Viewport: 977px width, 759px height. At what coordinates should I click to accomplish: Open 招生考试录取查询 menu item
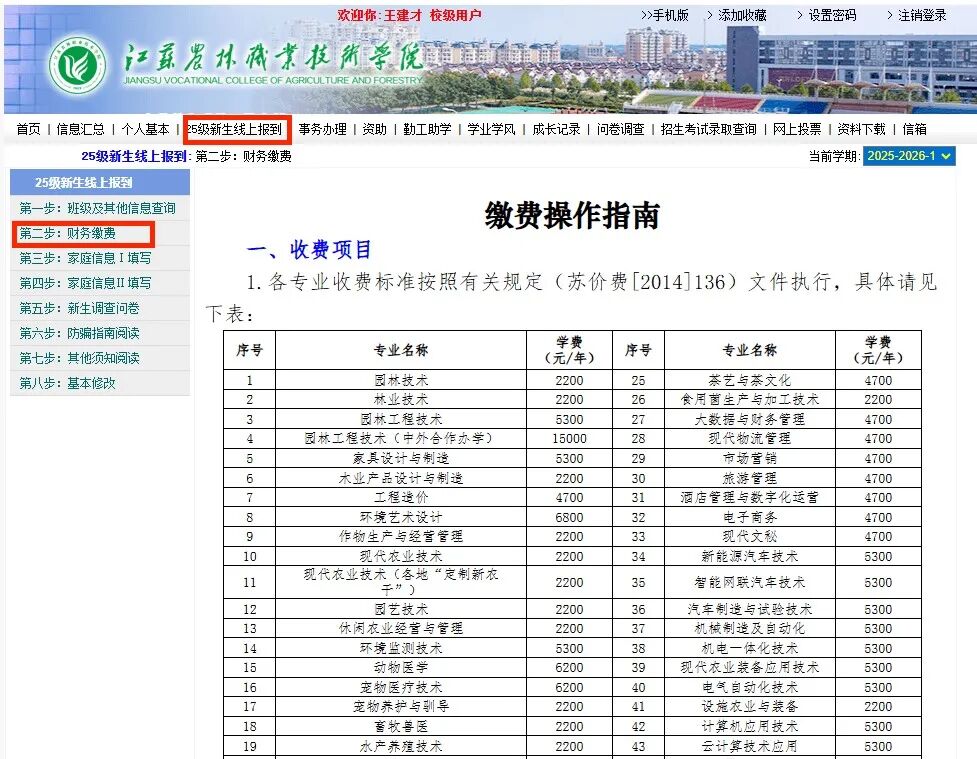[709, 129]
